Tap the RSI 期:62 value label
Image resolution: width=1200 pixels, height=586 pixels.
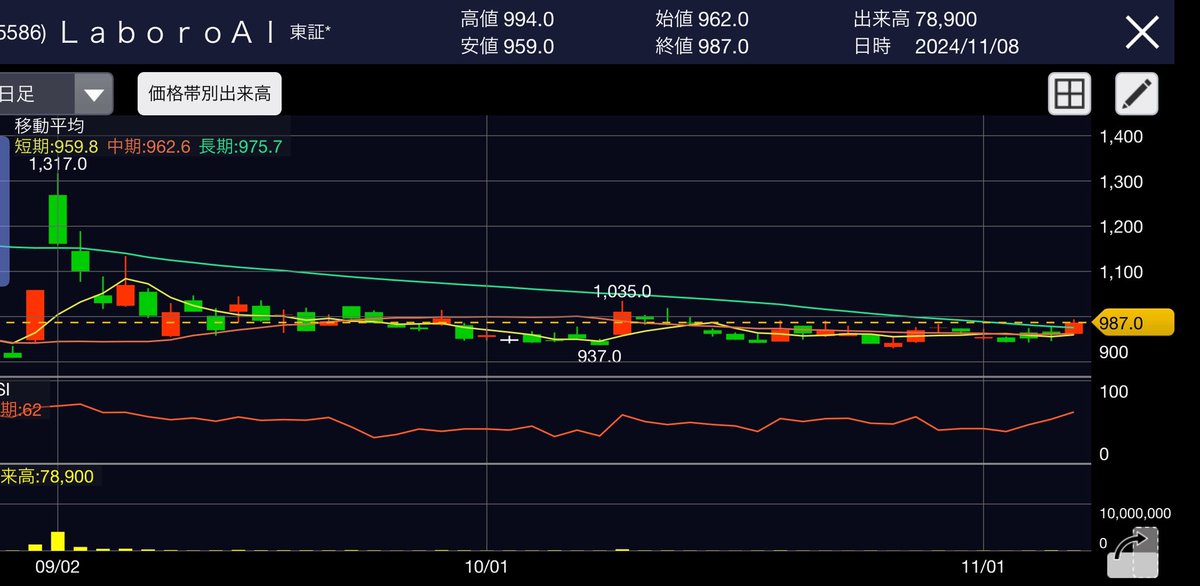pos(21,408)
